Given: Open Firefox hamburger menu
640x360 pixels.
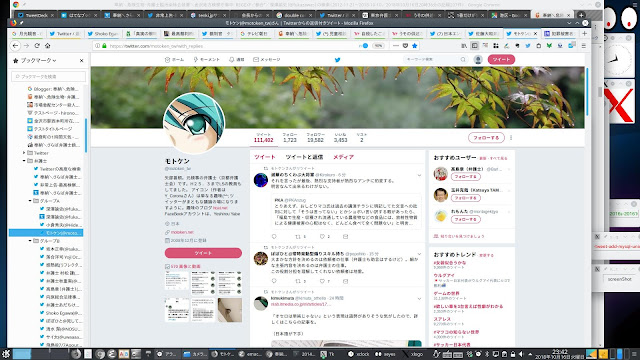Looking at the screenshot, I should (584, 46).
